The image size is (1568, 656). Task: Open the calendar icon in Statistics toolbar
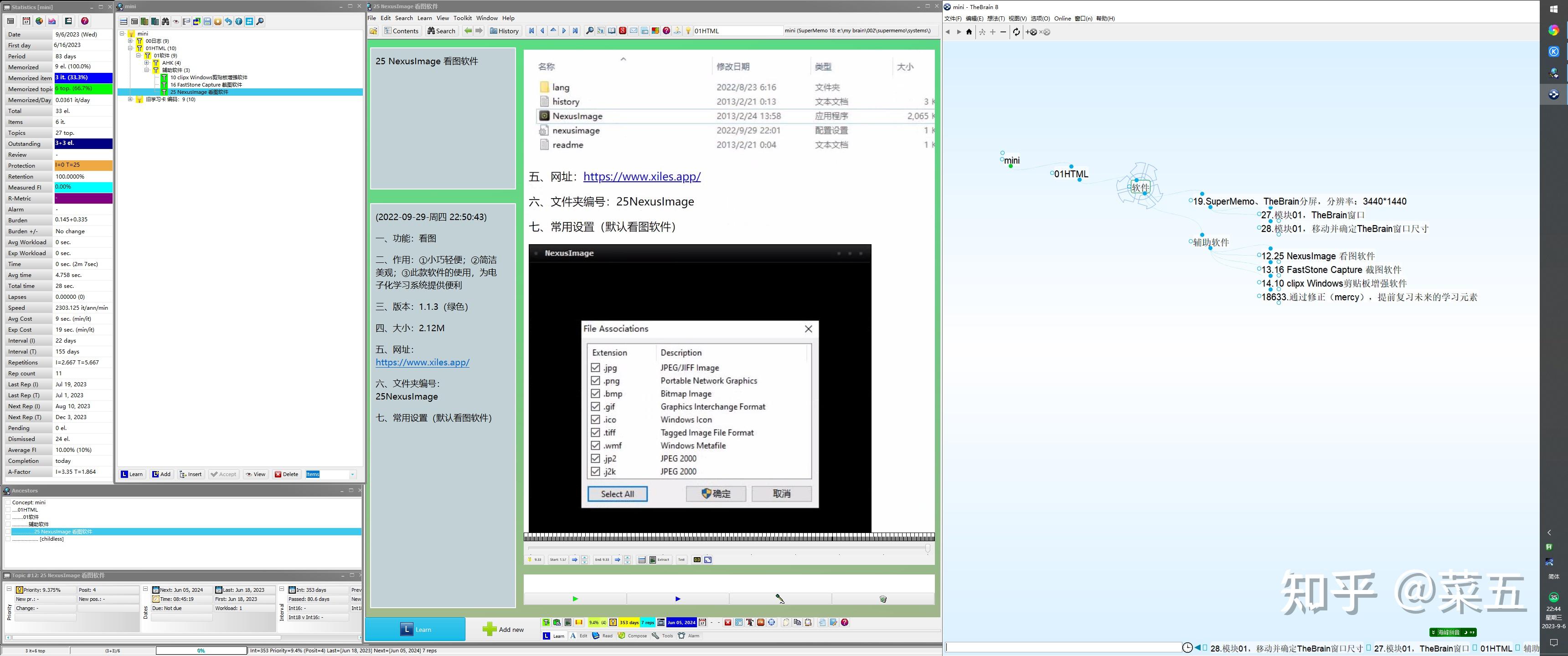point(26,21)
